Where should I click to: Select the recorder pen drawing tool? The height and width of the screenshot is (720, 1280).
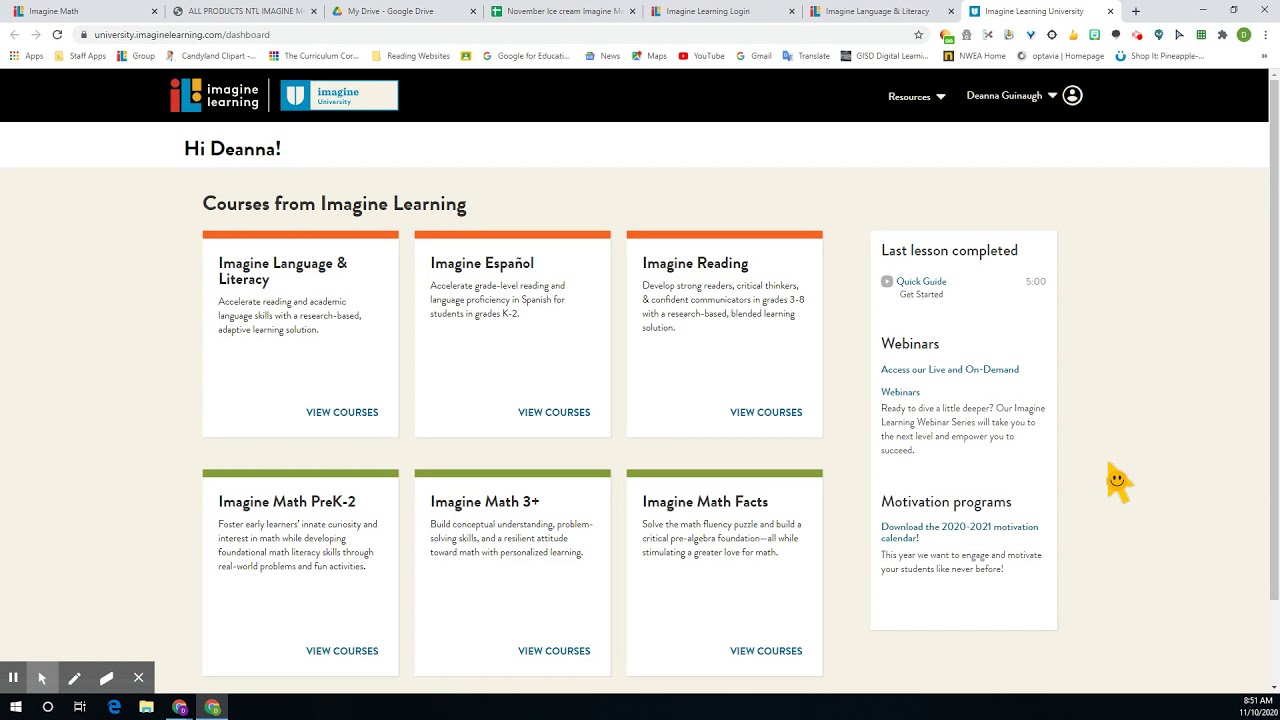tap(74, 678)
